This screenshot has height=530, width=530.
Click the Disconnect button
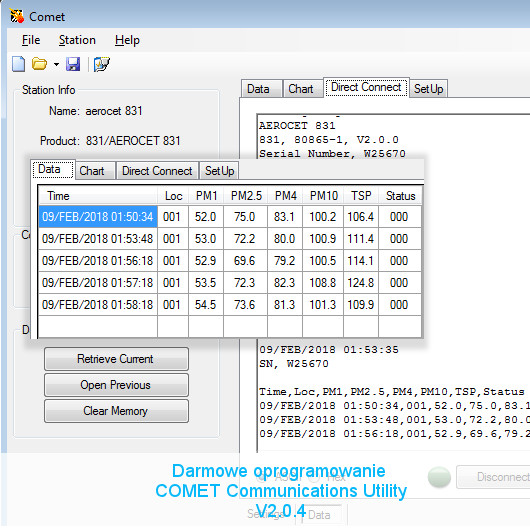tap(493, 477)
